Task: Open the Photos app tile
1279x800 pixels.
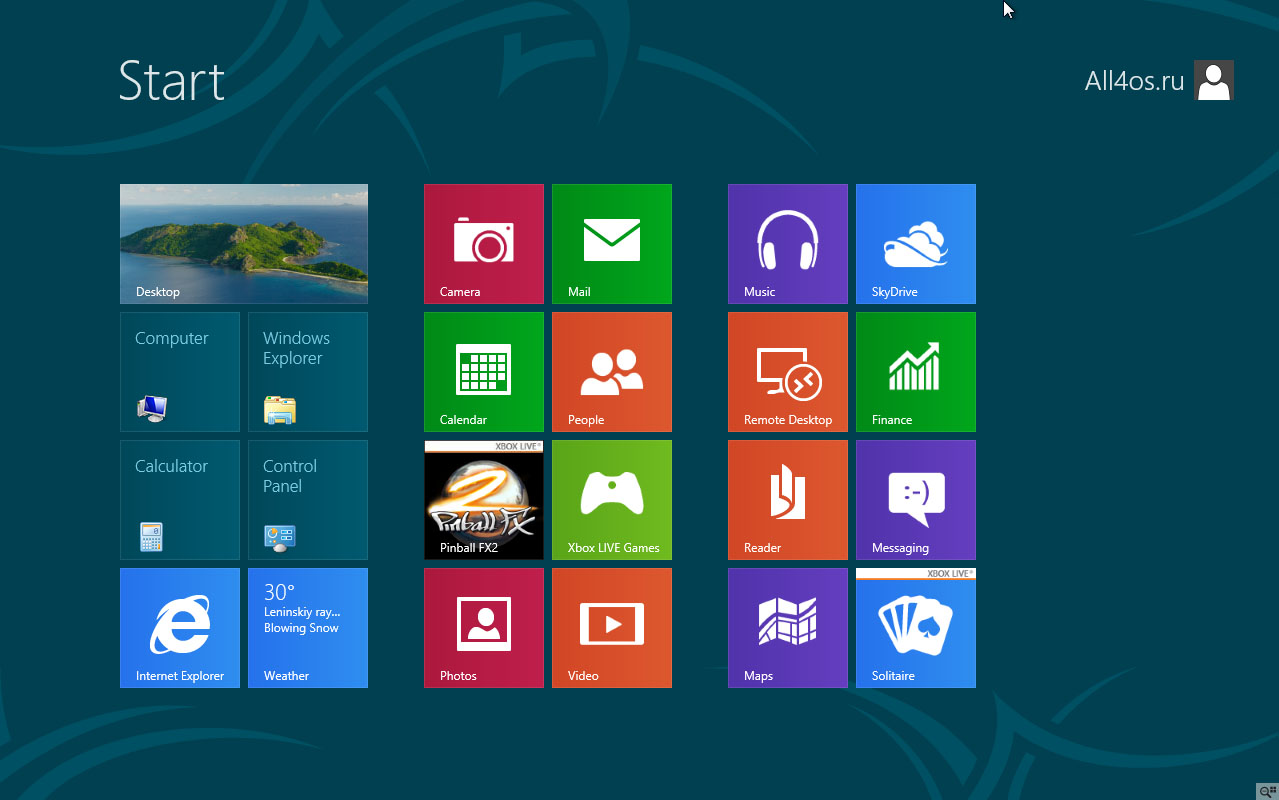Action: coord(484,628)
